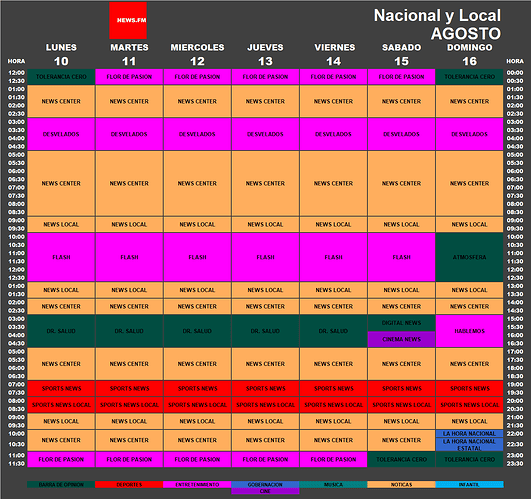This screenshot has height=499, width=531.
Task: Open Miercoles DR. SALUD block
Action: click(x=197, y=331)
